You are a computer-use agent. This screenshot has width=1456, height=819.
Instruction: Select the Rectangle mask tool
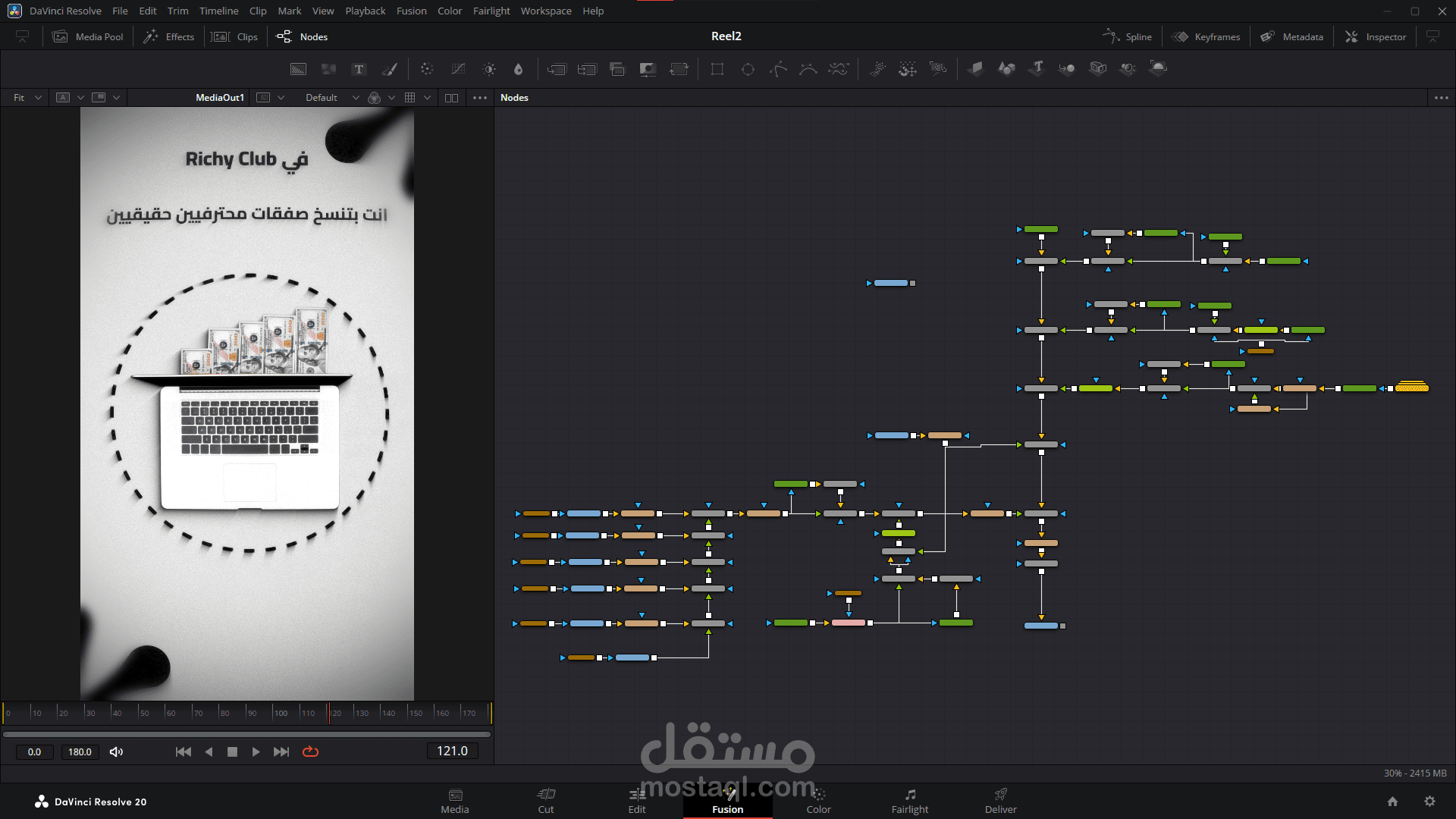(x=717, y=69)
